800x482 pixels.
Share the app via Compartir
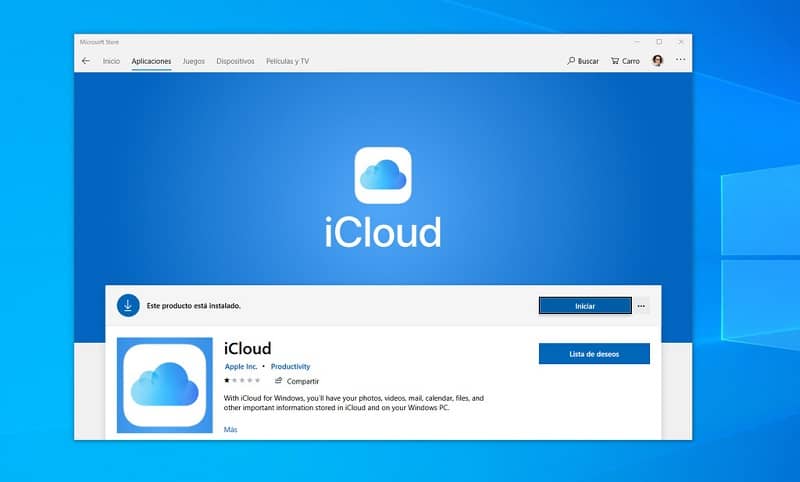(x=297, y=381)
